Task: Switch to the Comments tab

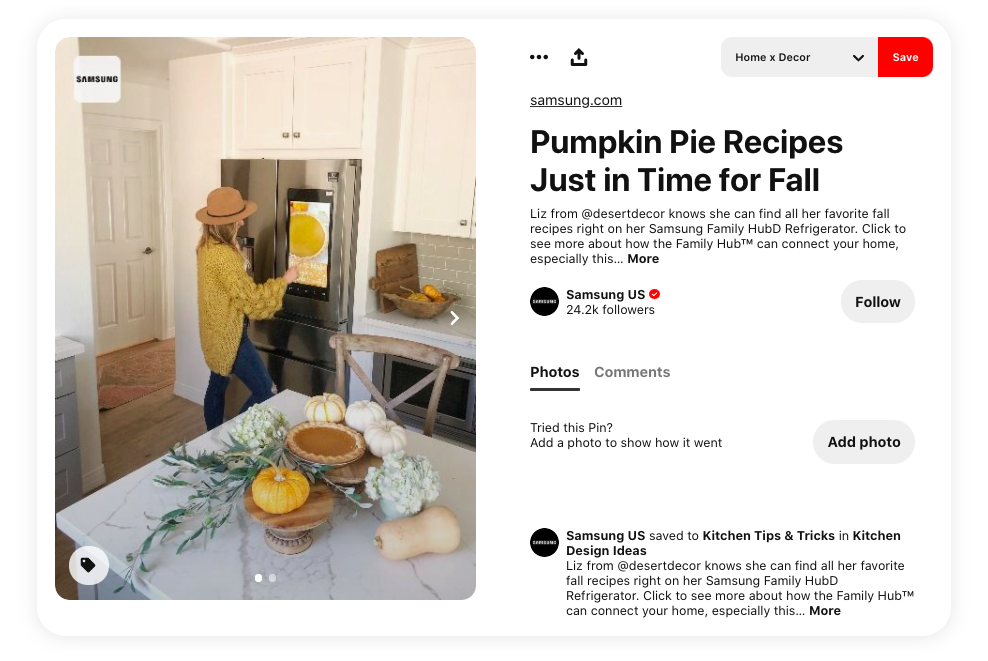Action: 632,372
